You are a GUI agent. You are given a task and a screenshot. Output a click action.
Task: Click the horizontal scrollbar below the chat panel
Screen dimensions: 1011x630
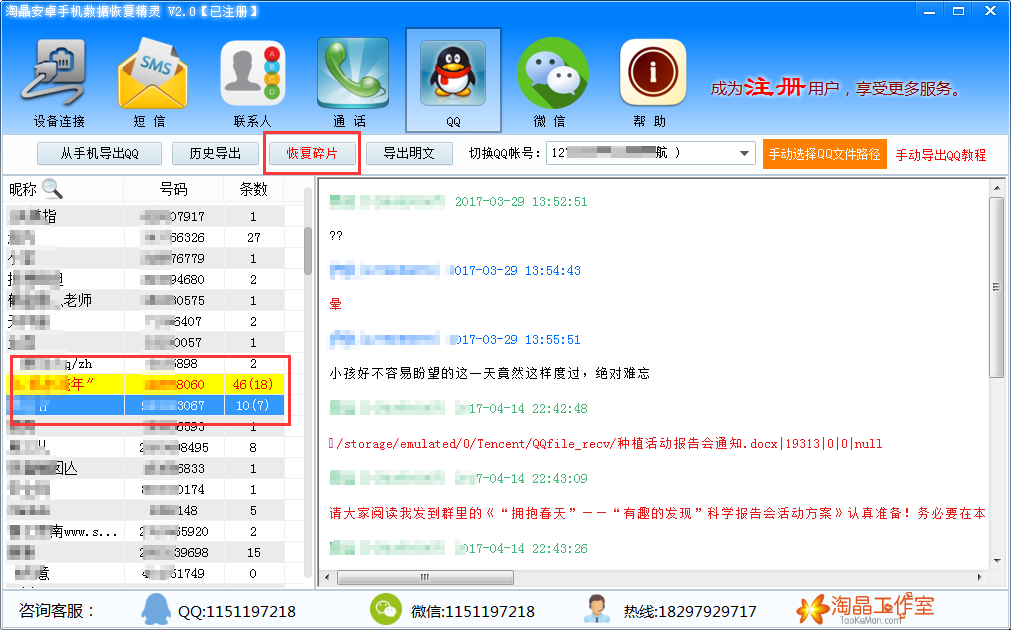(x=425, y=577)
